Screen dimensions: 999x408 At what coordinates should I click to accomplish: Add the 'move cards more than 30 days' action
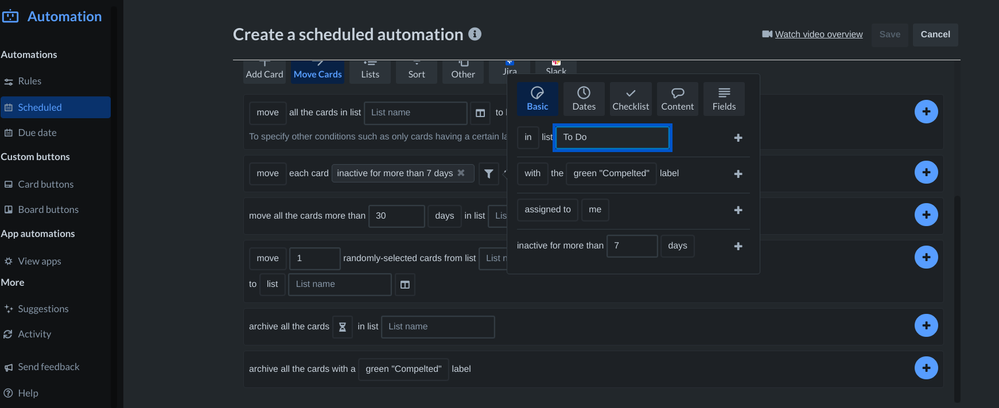926,214
